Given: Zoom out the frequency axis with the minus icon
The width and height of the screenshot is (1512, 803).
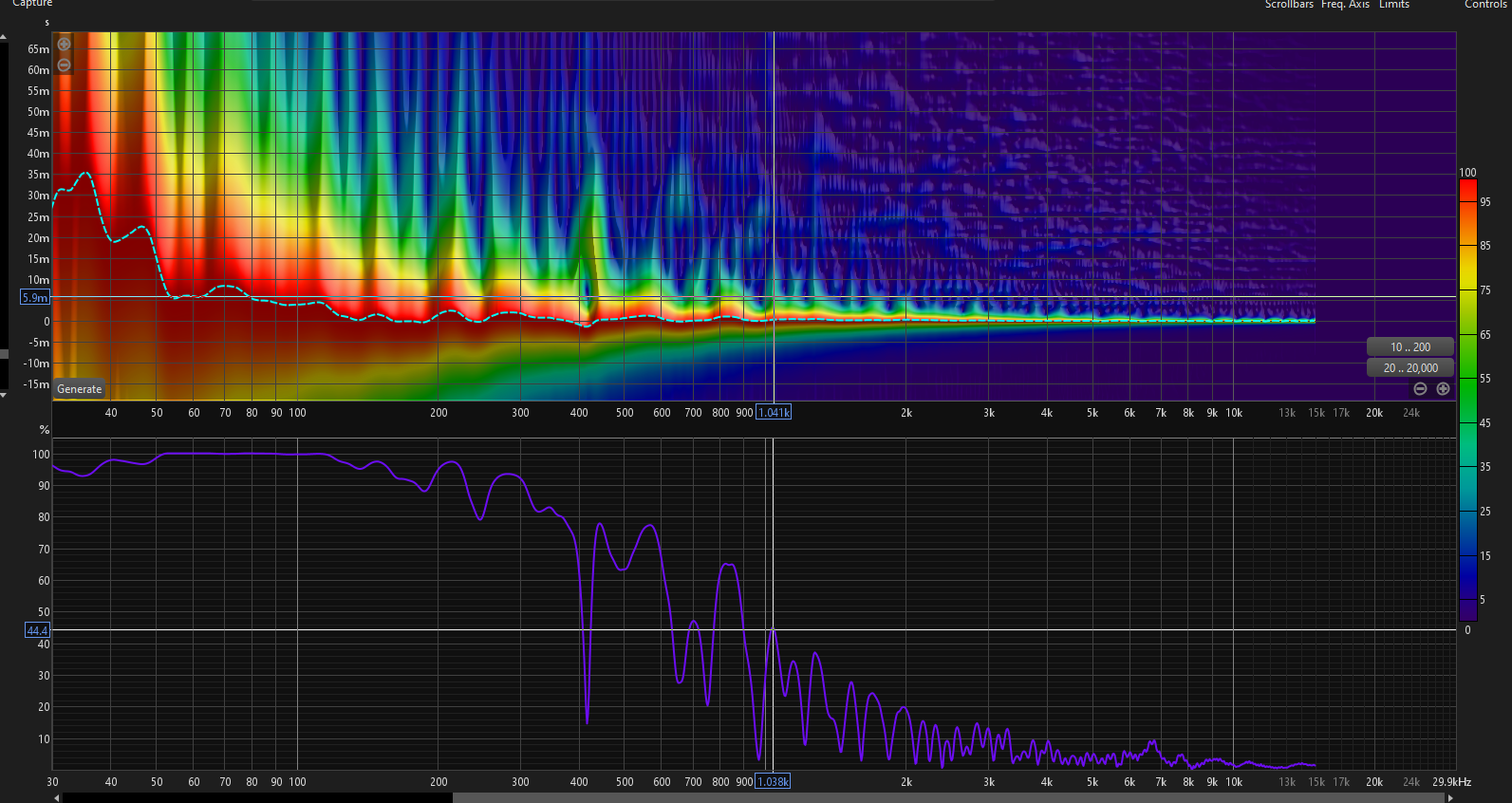Looking at the screenshot, I should click(1420, 389).
